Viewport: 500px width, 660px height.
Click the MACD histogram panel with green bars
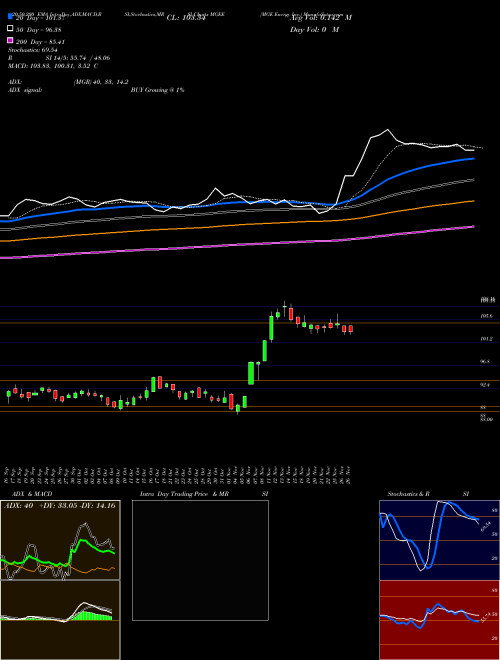(60, 620)
